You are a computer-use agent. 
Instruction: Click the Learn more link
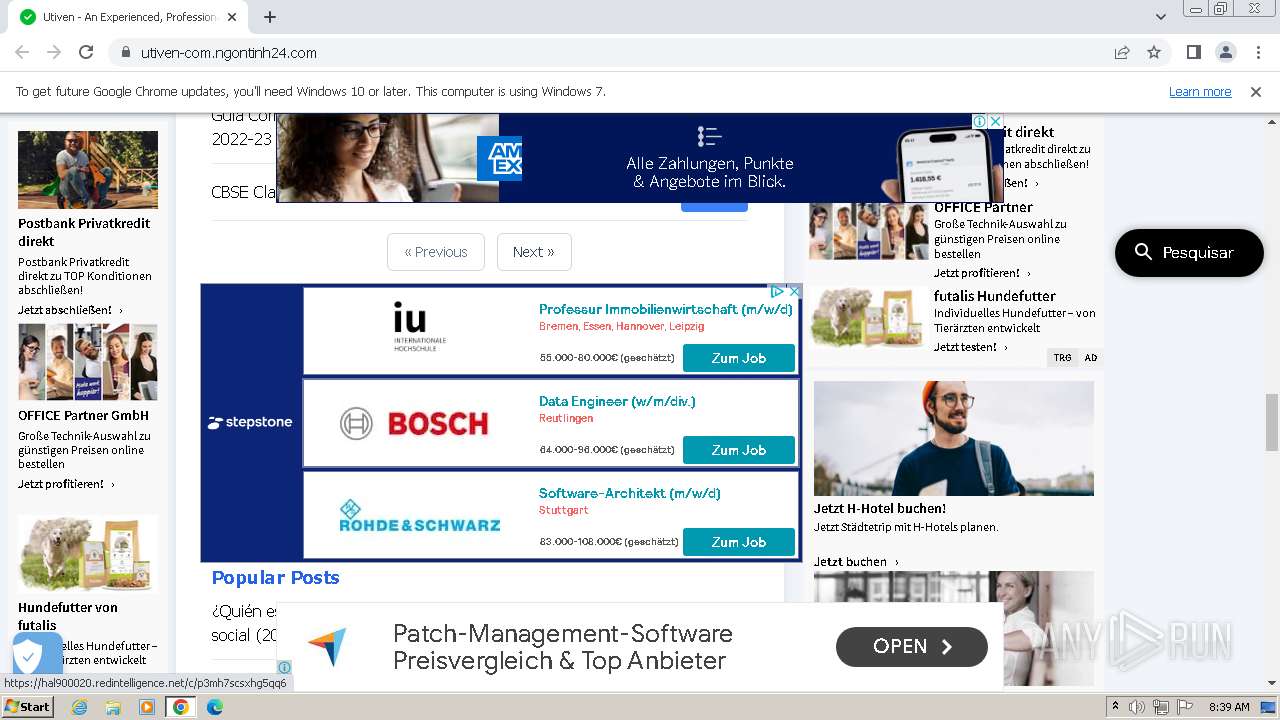click(x=1200, y=91)
